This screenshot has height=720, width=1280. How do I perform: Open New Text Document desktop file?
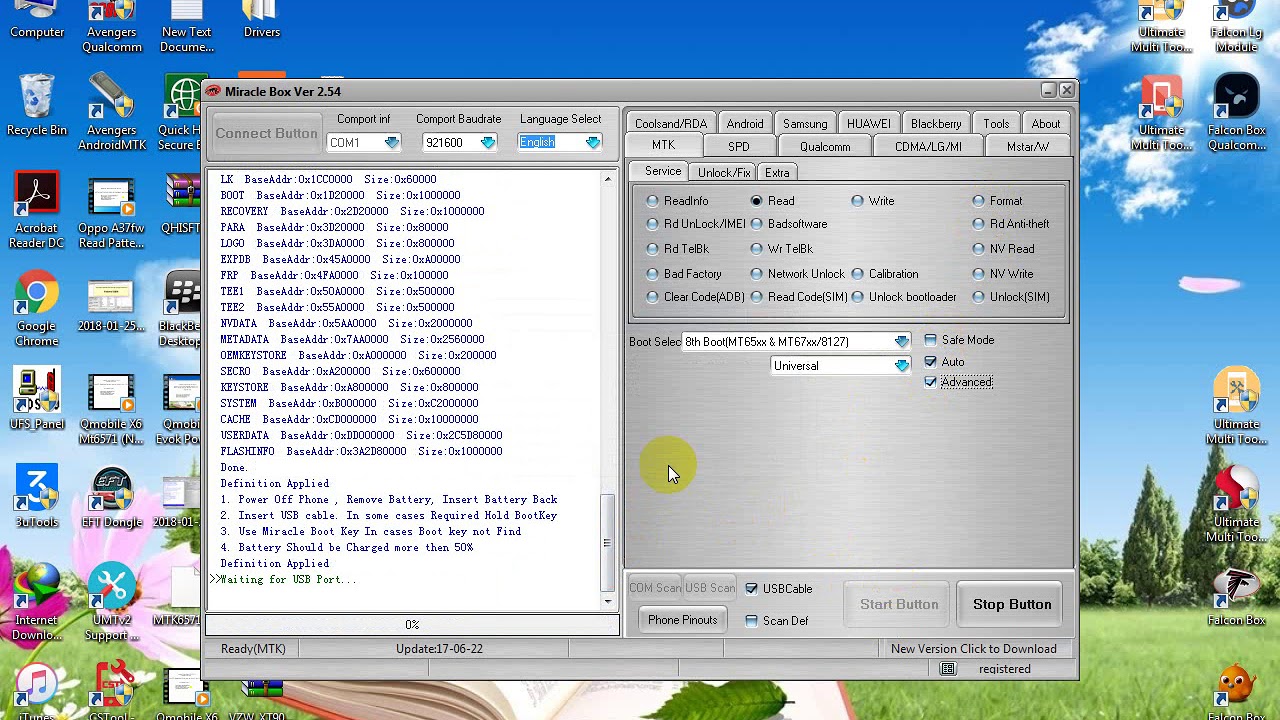[187, 27]
